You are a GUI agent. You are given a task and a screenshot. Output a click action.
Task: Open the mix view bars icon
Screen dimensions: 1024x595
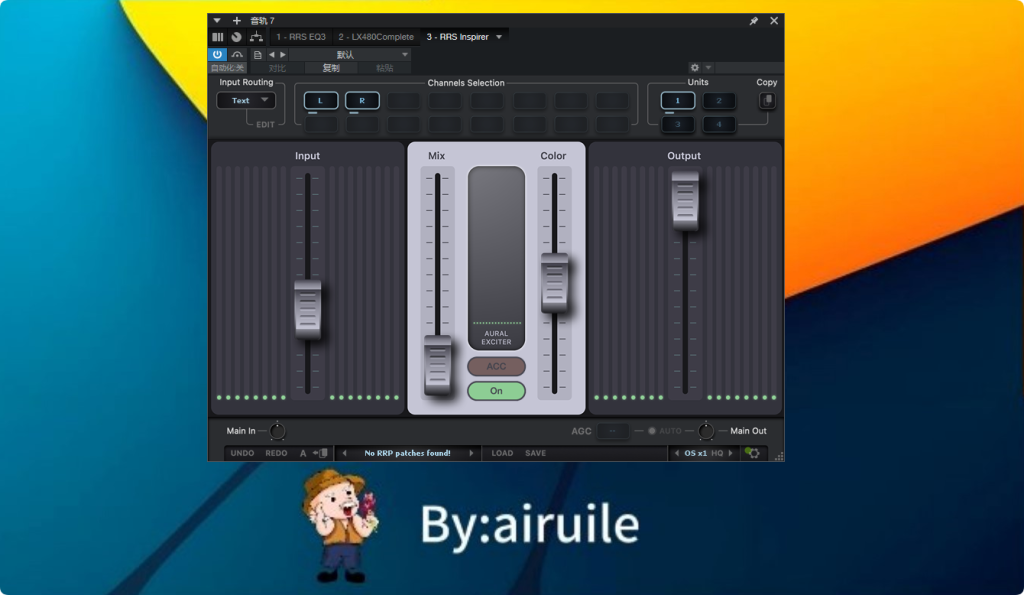point(218,37)
